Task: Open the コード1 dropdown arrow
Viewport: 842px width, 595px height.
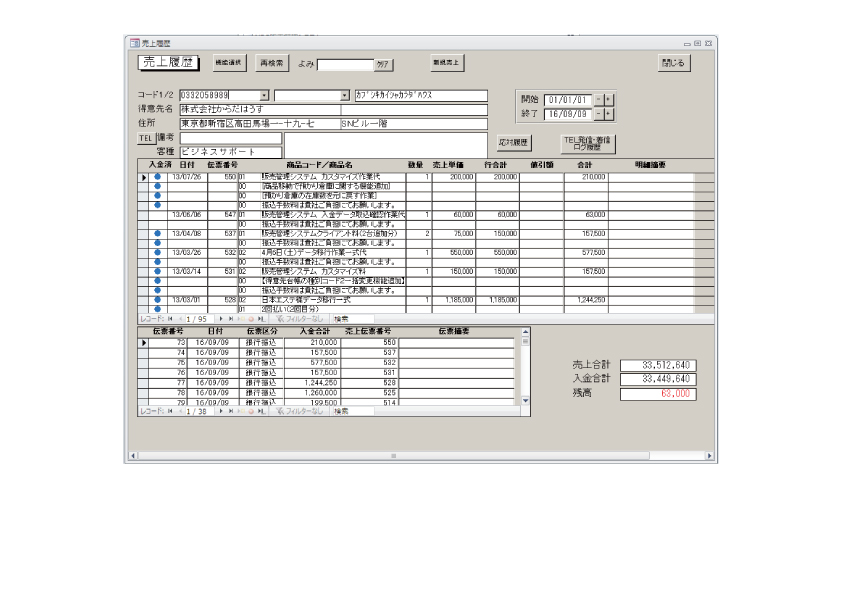Action: 264,96
